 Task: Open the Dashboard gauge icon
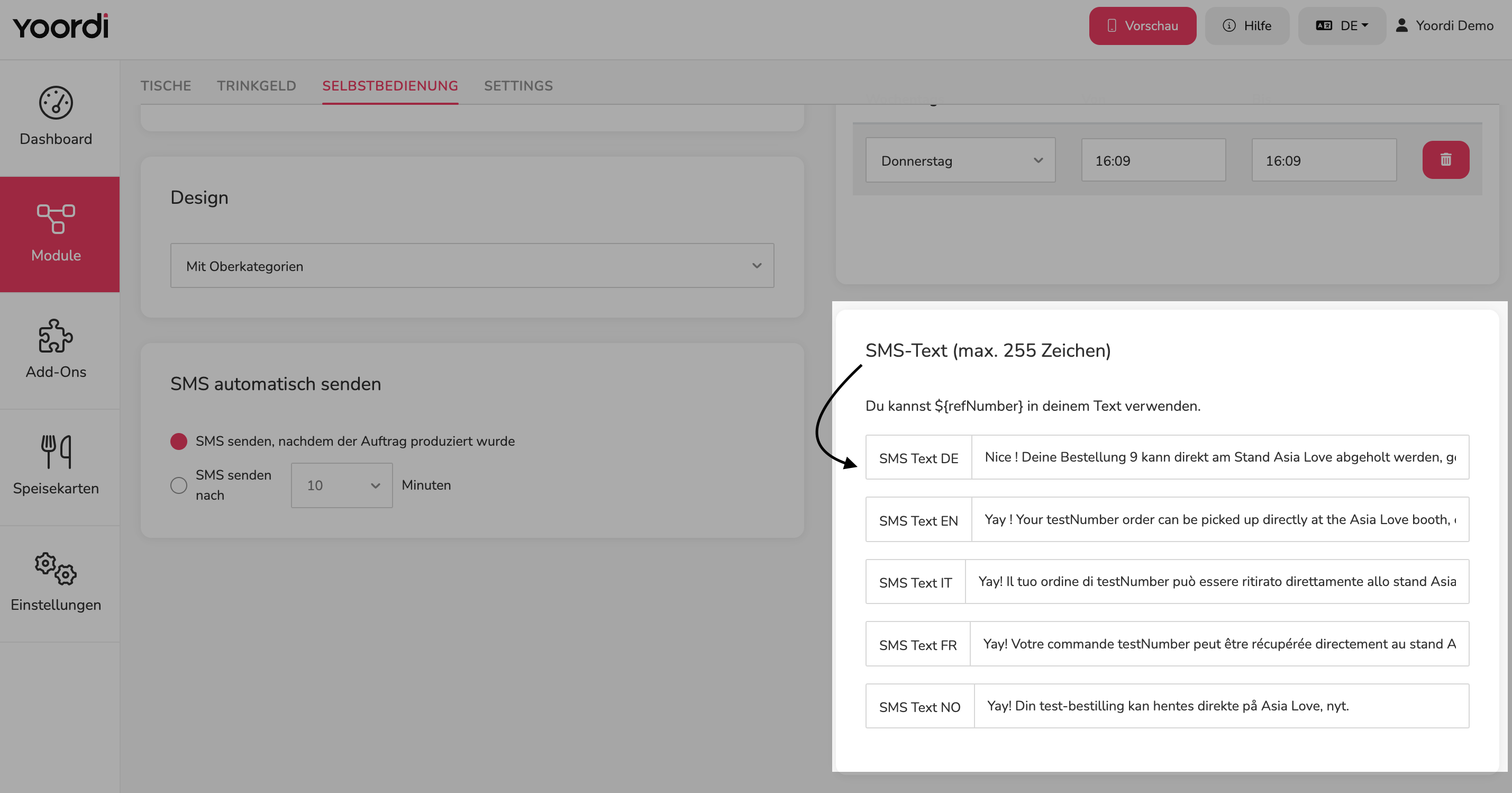coord(56,103)
